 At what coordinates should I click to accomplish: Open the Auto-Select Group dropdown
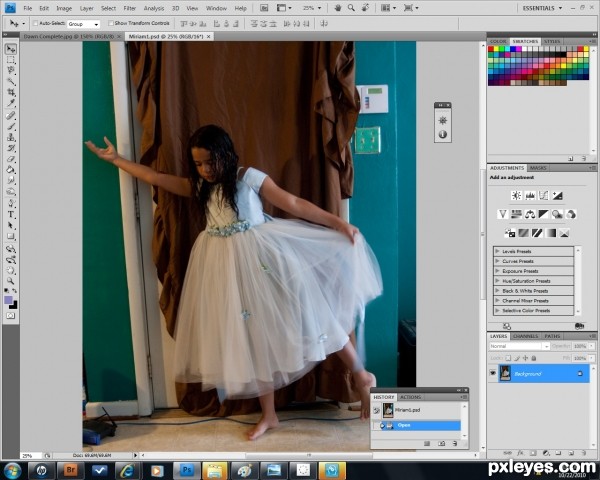click(84, 24)
